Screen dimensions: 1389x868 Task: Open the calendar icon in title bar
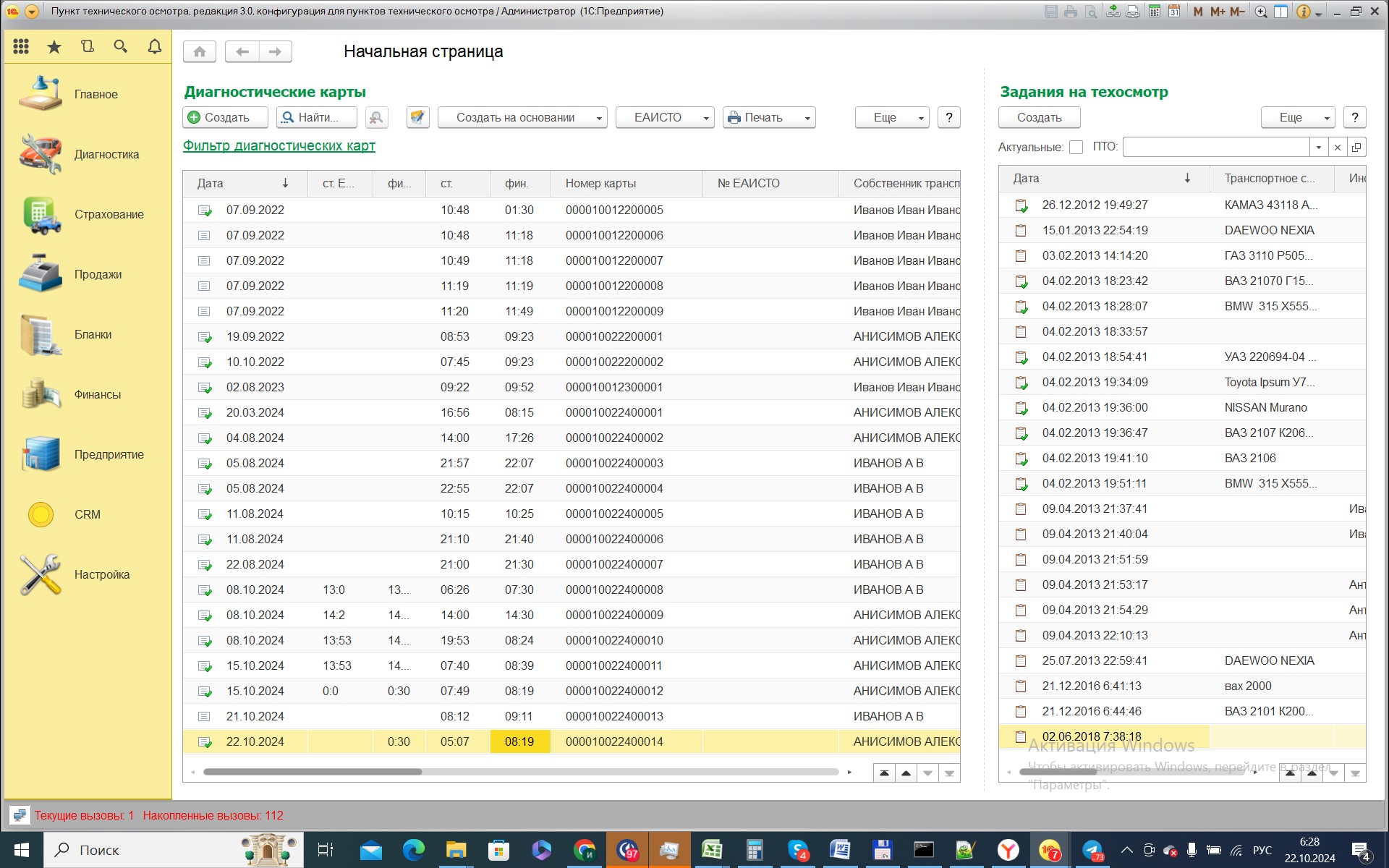click(x=1174, y=12)
